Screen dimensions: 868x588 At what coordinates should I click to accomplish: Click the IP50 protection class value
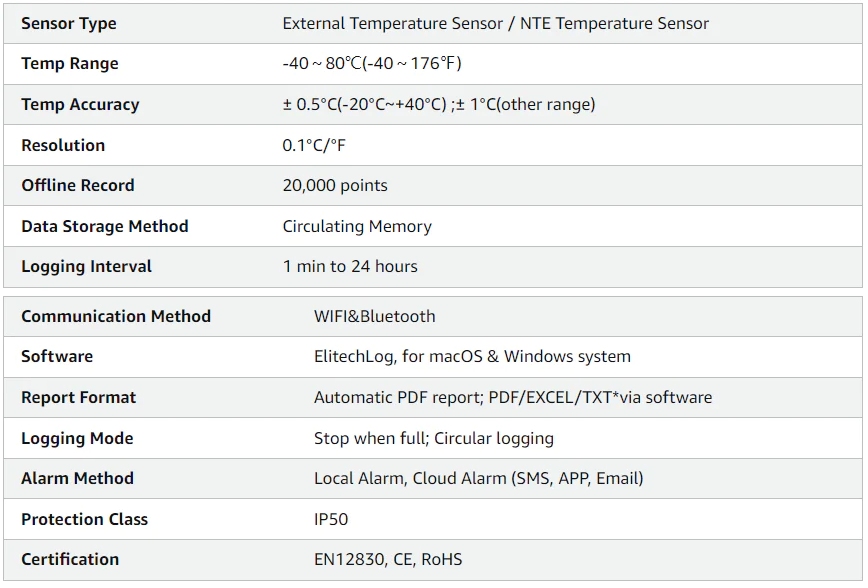point(331,519)
